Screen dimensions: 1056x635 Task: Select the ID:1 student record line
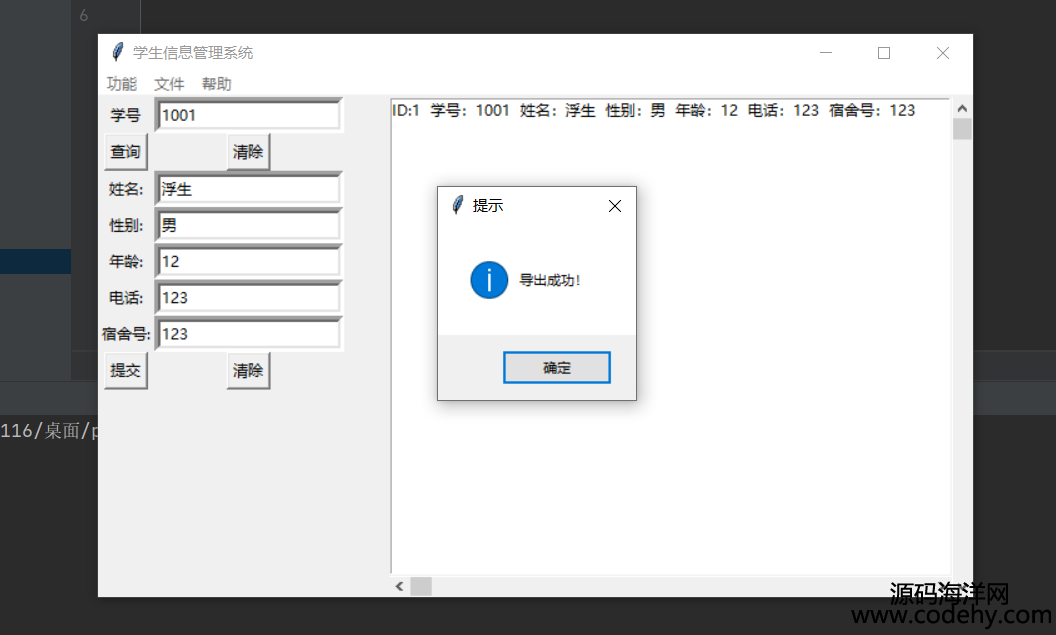point(653,110)
